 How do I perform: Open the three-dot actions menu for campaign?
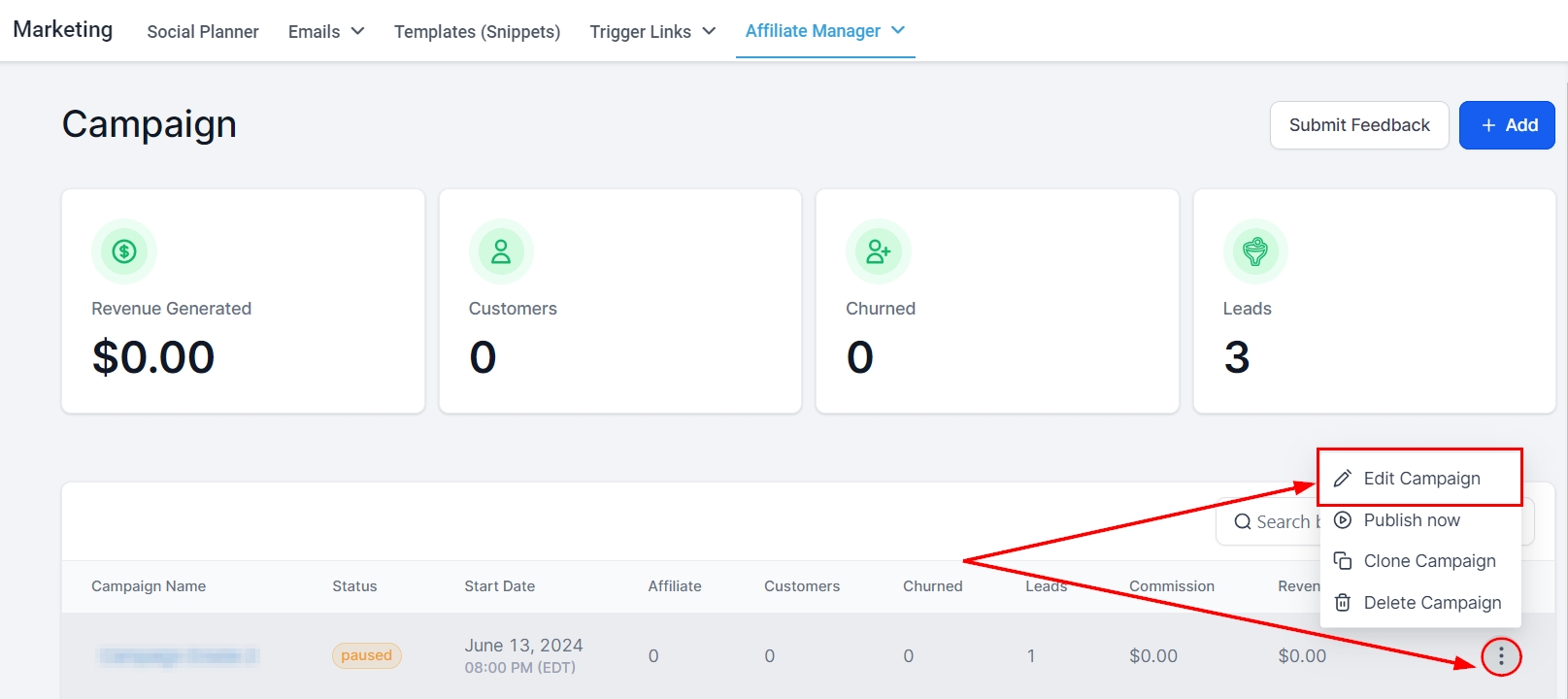click(x=1501, y=657)
